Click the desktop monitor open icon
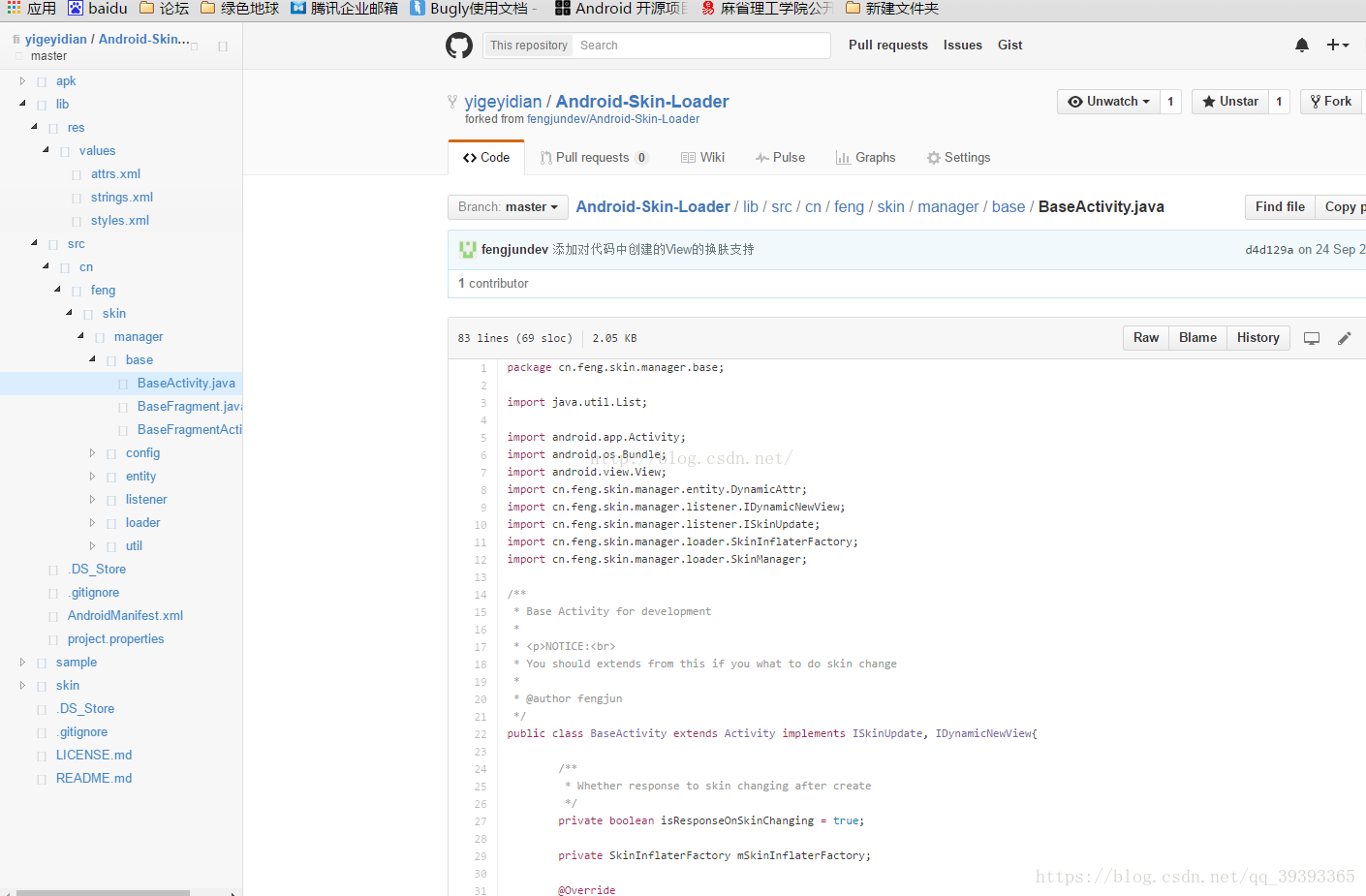This screenshot has width=1366, height=896. (1312, 338)
